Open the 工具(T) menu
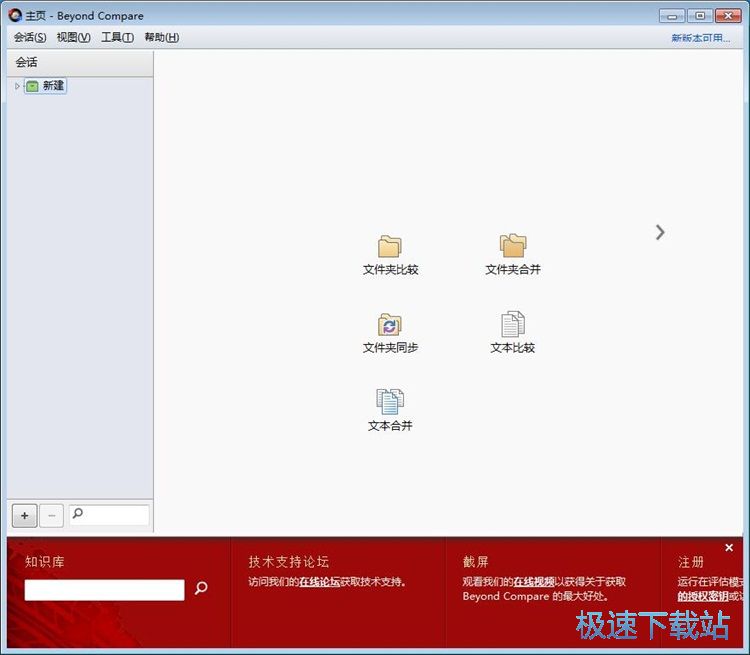 pos(117,37)
